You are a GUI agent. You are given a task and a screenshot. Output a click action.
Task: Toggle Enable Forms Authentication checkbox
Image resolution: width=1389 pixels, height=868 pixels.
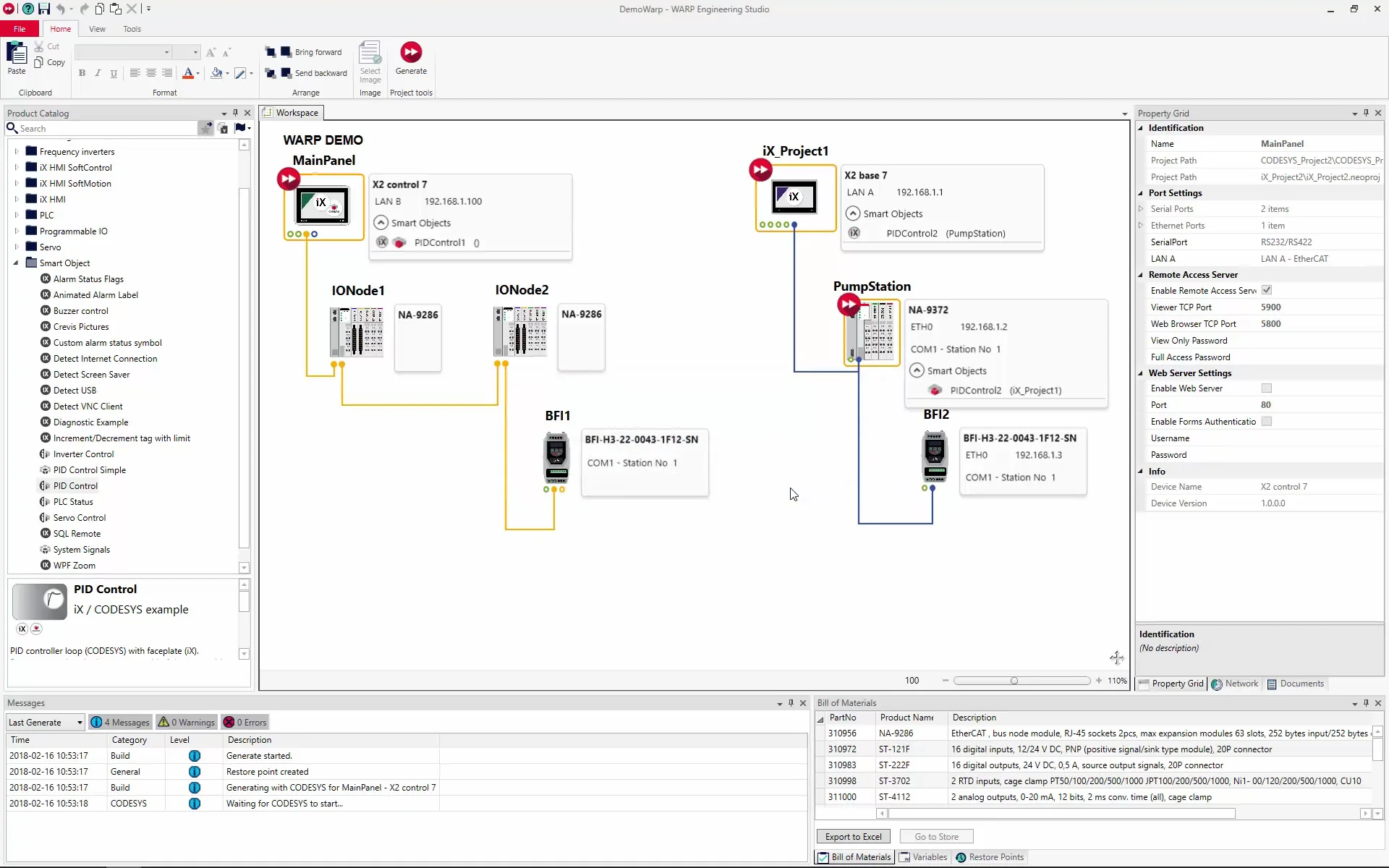click(x=1267, y=421)
